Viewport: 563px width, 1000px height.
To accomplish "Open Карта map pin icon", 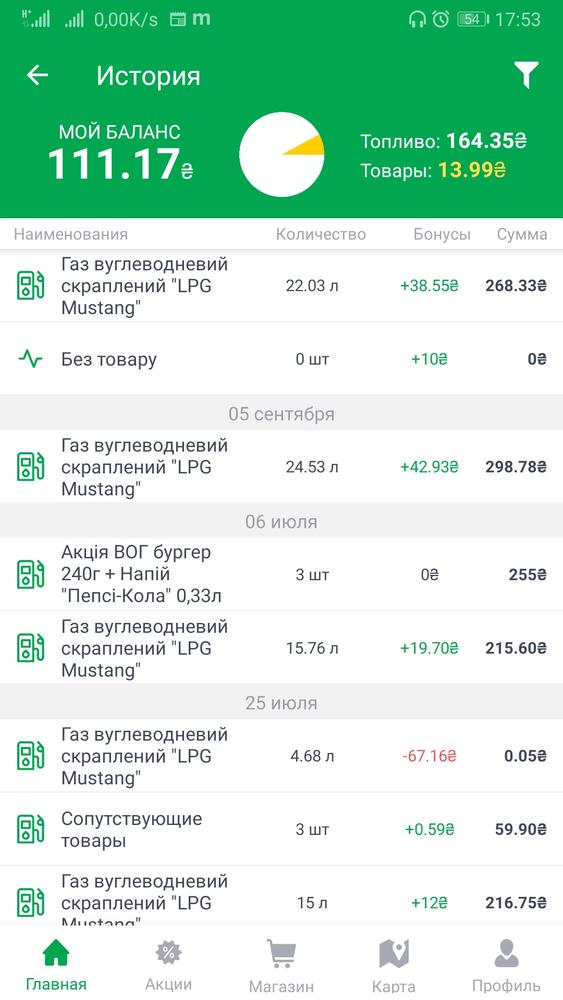I will (x=393, y=953).
